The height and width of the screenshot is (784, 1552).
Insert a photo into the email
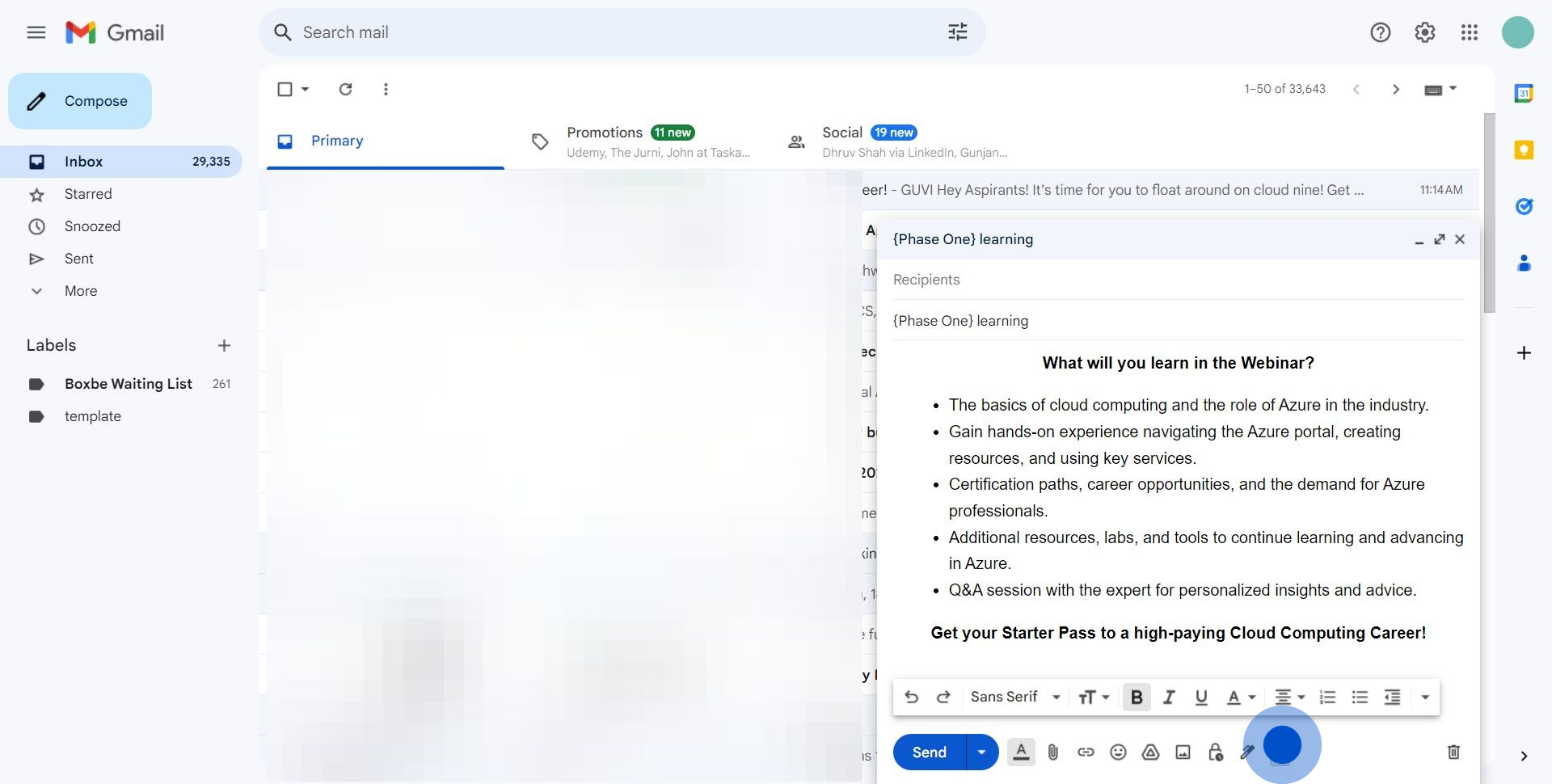pyautogui.click(x=1183, y=752)
